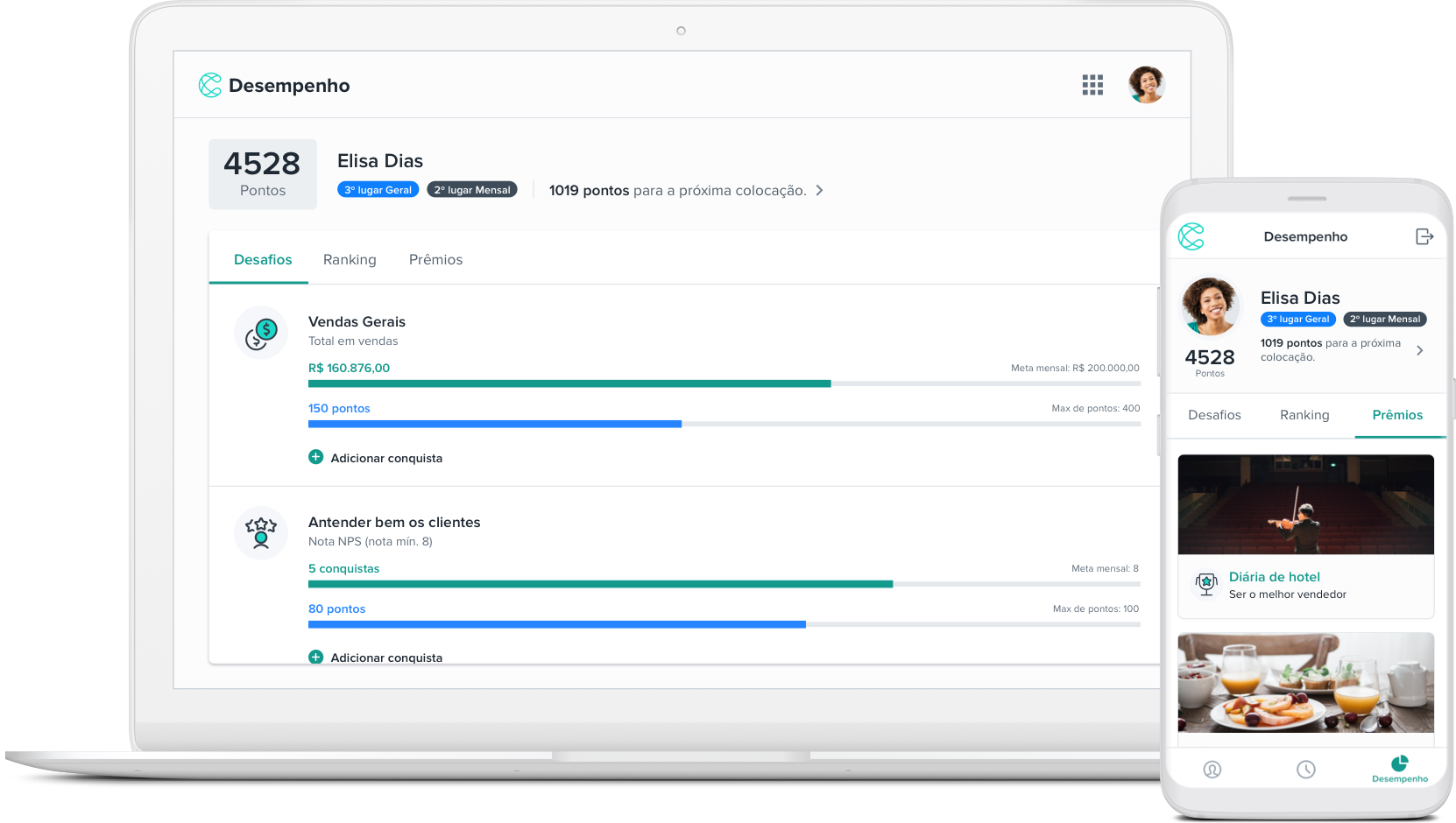
Task: Click the Desempenho logo icon on laptop
Action: pos(210,85)
